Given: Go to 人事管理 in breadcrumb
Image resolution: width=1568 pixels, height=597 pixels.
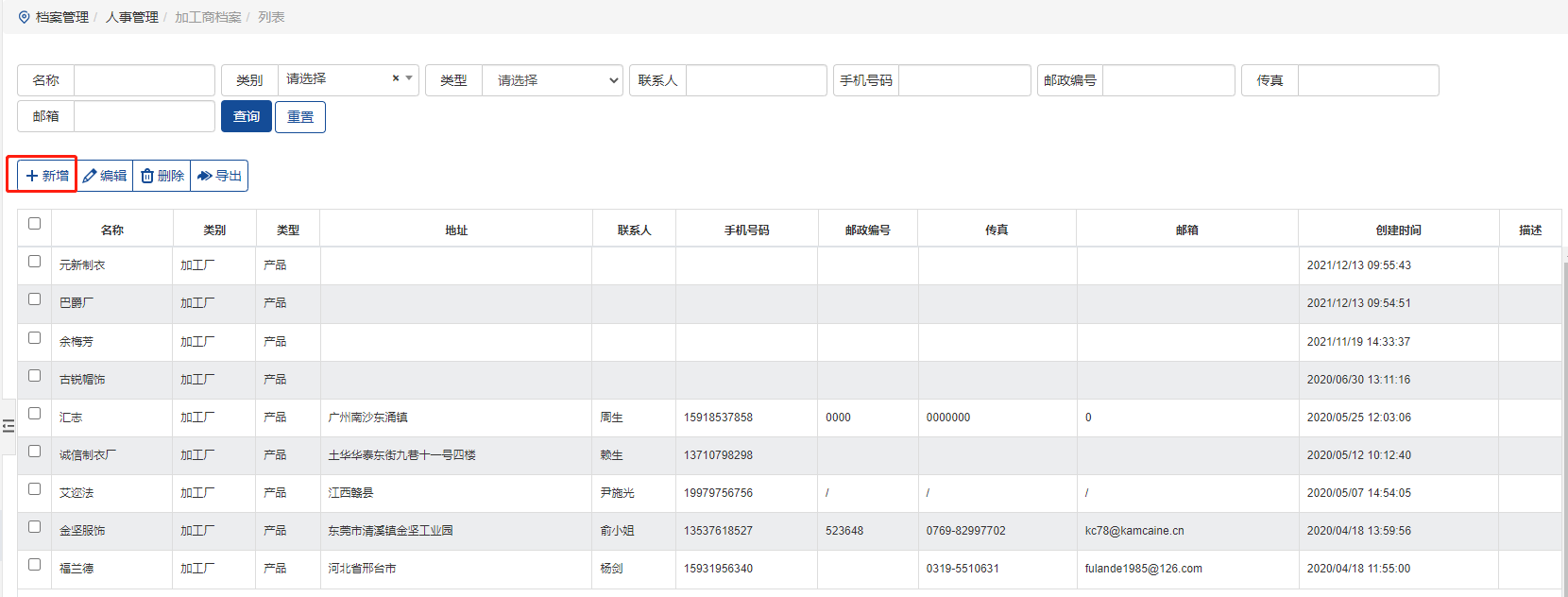Looking at the screenshot, I should tap(131, 17).
